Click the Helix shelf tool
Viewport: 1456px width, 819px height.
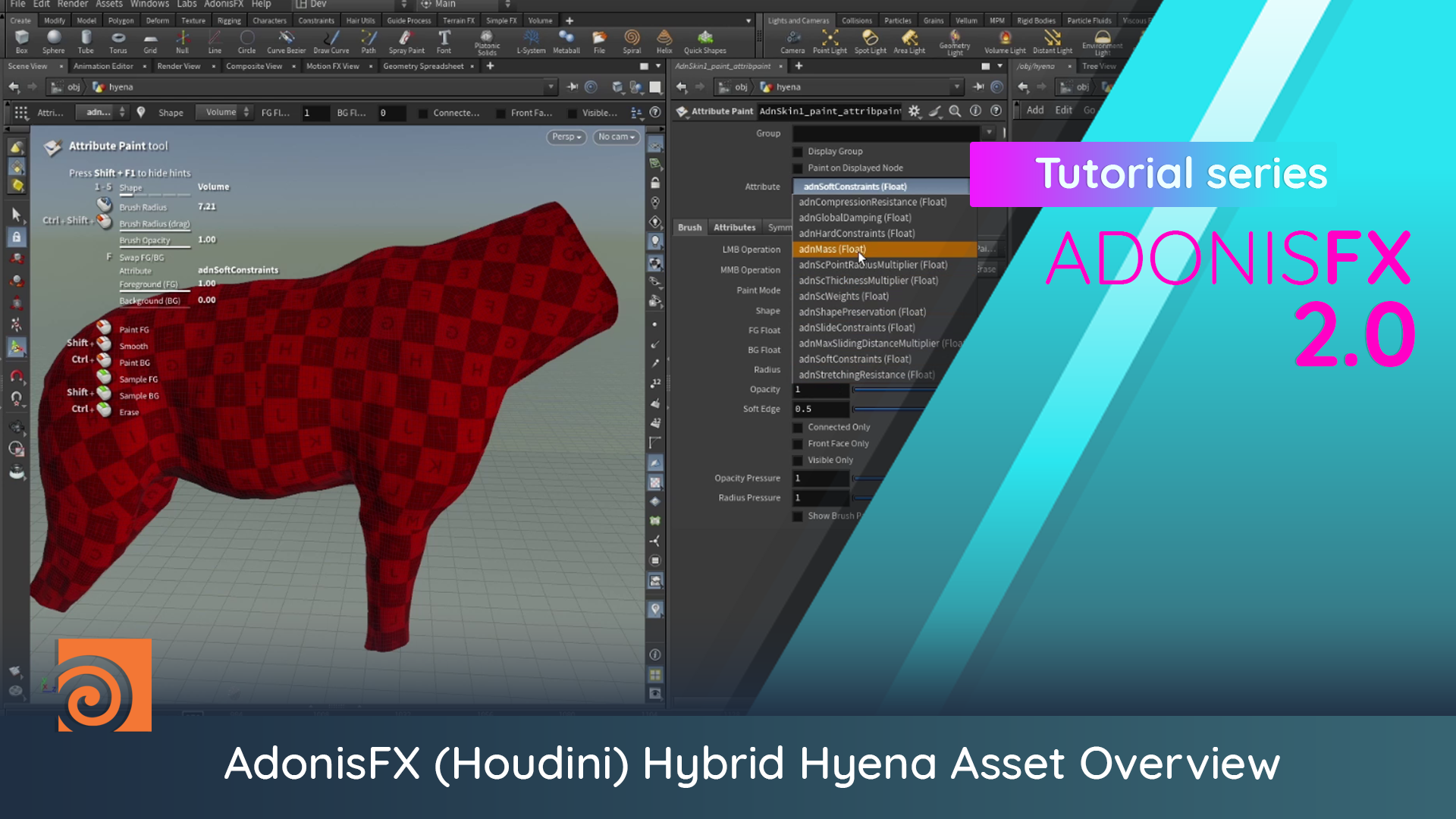coord(664,42)
